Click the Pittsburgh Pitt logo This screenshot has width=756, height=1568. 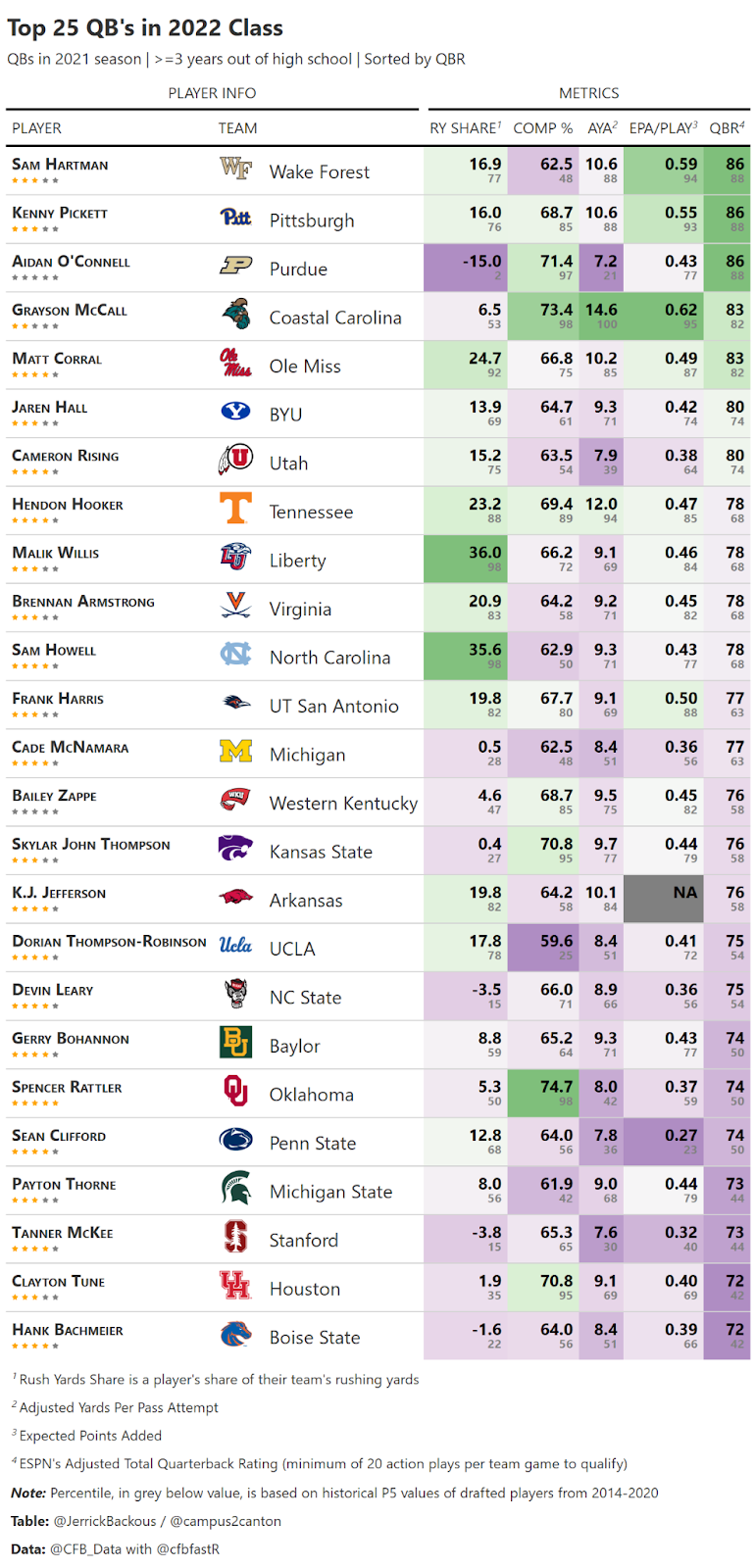coord(235,218)
